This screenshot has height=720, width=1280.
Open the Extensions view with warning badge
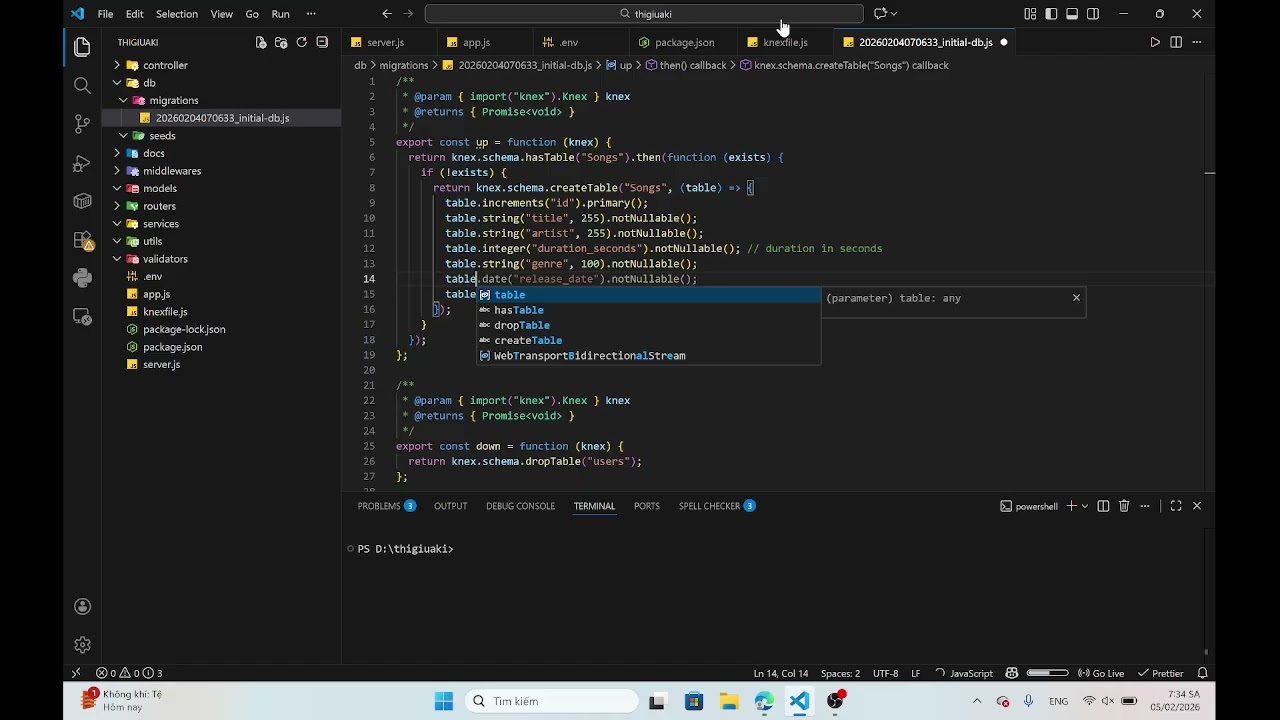[82, 240]
